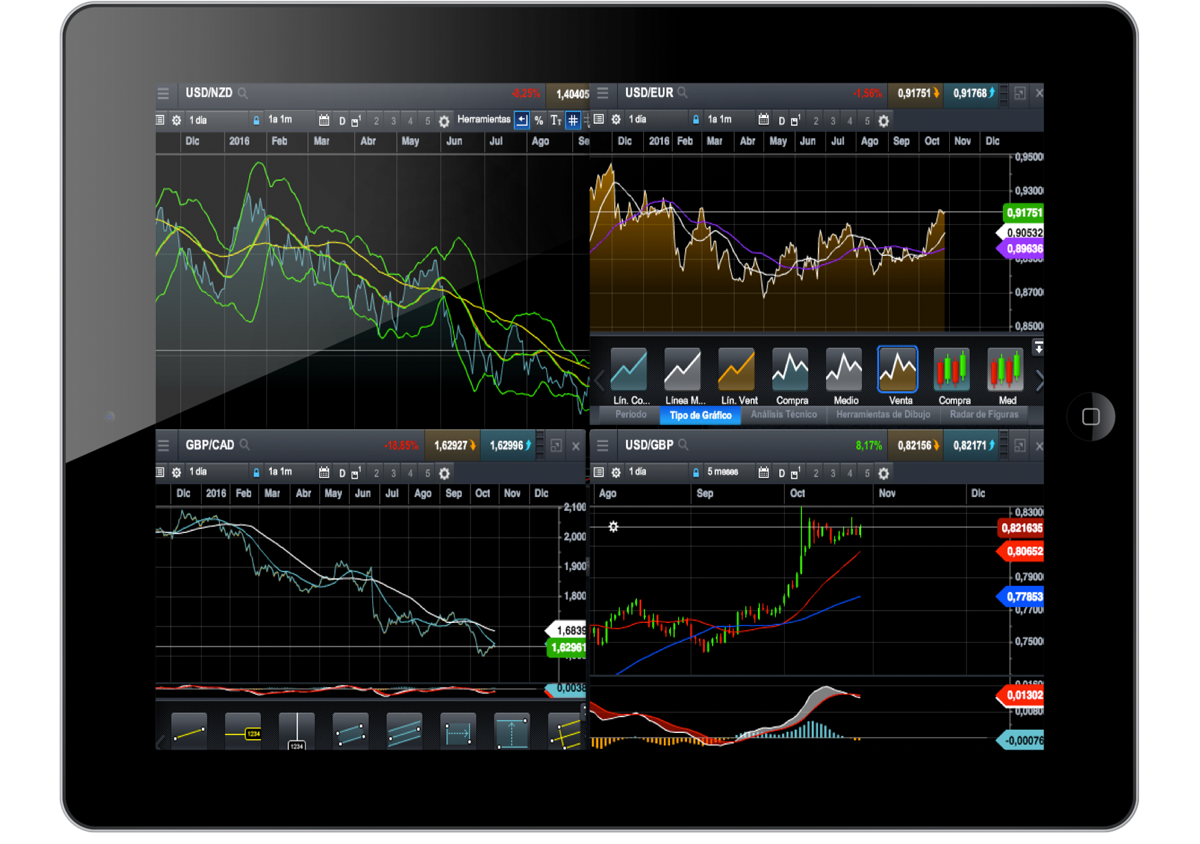Collapse the chart type panel with down arrow
The height and width of the screenshot is (844, 1200).
pyautogui.click(x=1038, y=347)
